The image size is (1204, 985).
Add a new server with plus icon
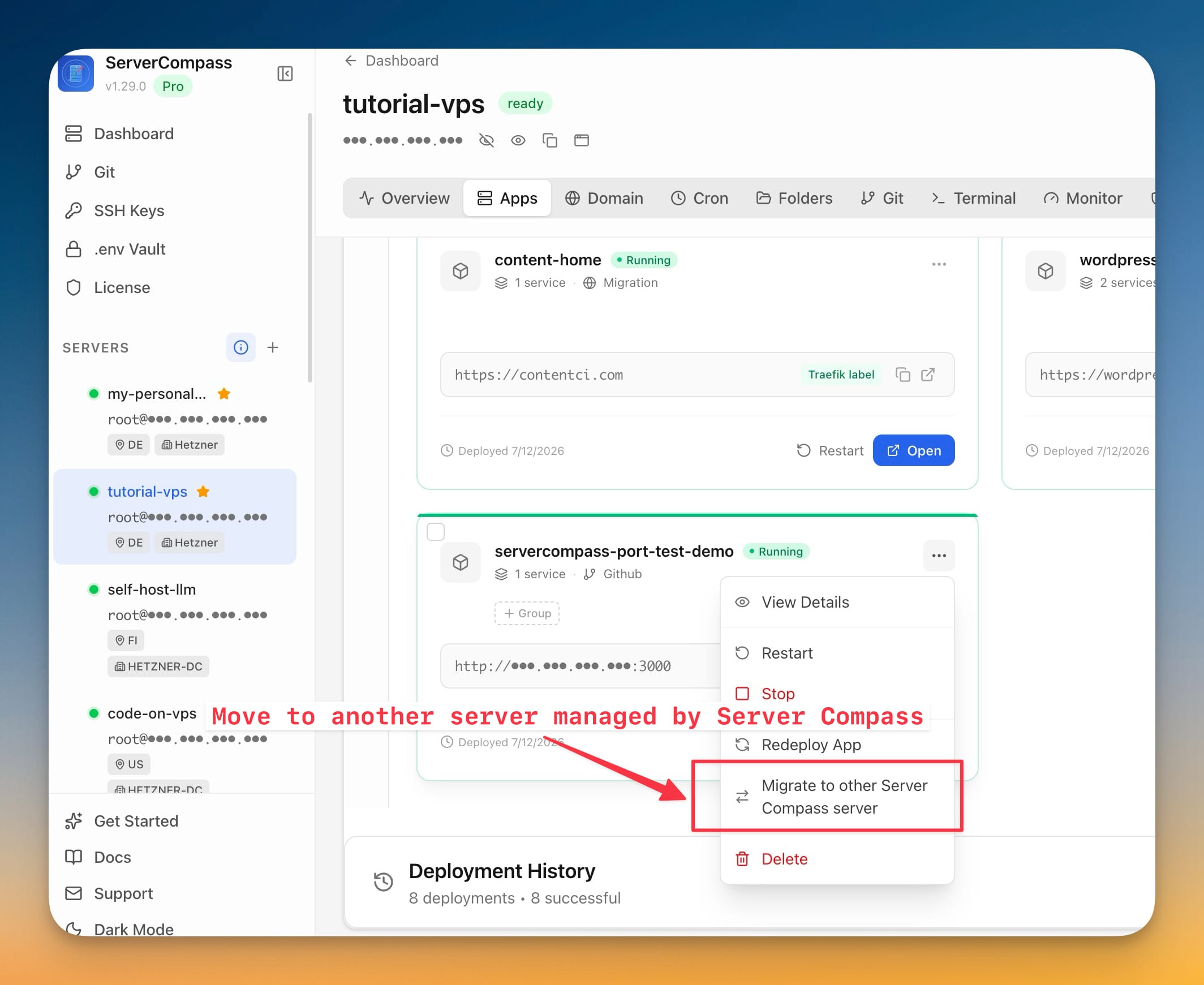273,348
